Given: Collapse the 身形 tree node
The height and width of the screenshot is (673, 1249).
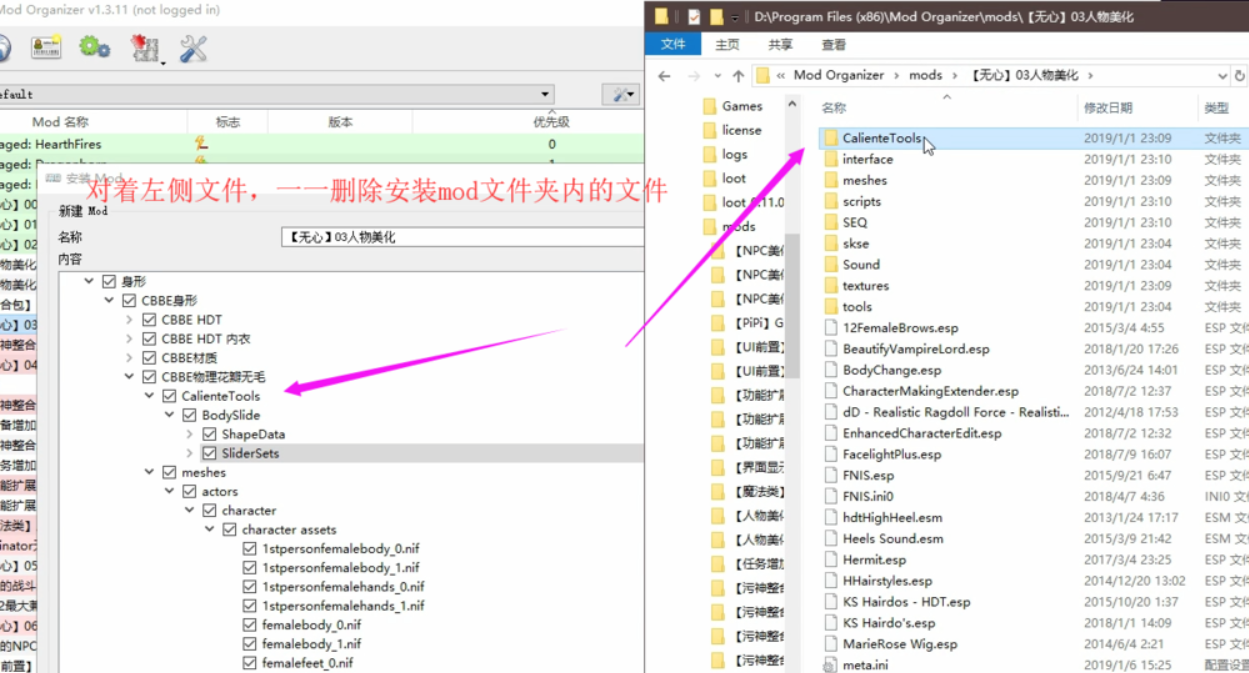Looking at the screenshot, I should [x=89, y=282].
